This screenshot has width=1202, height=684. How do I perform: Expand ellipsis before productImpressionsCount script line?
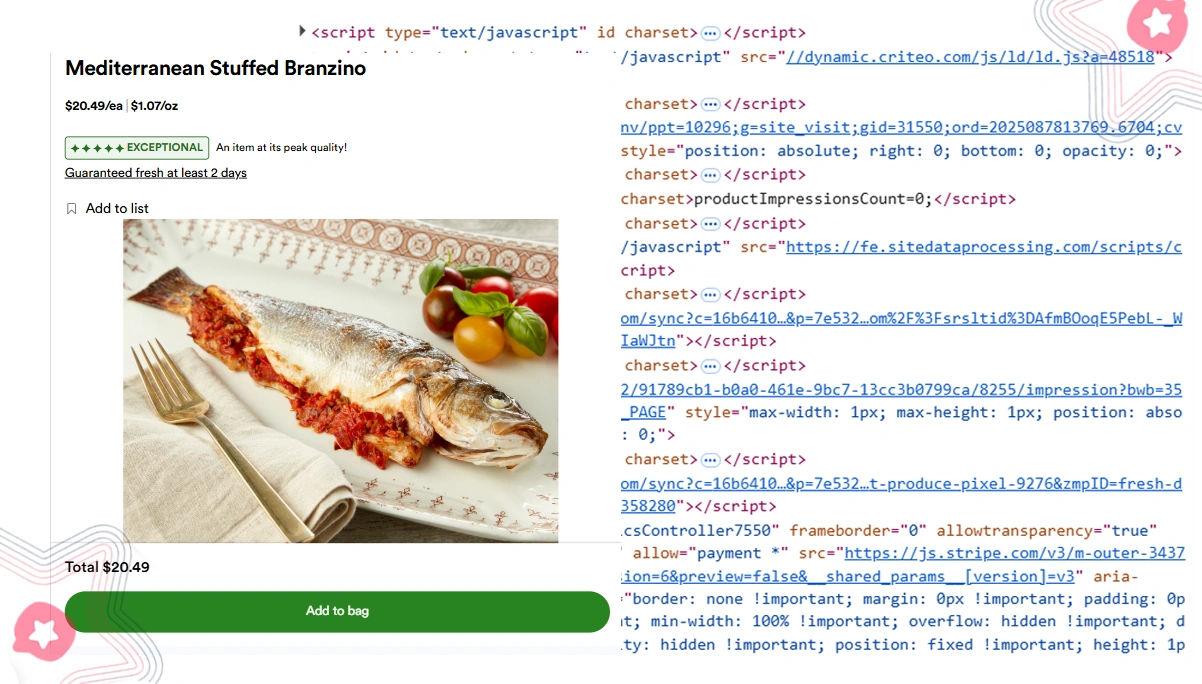coord(710,175)
